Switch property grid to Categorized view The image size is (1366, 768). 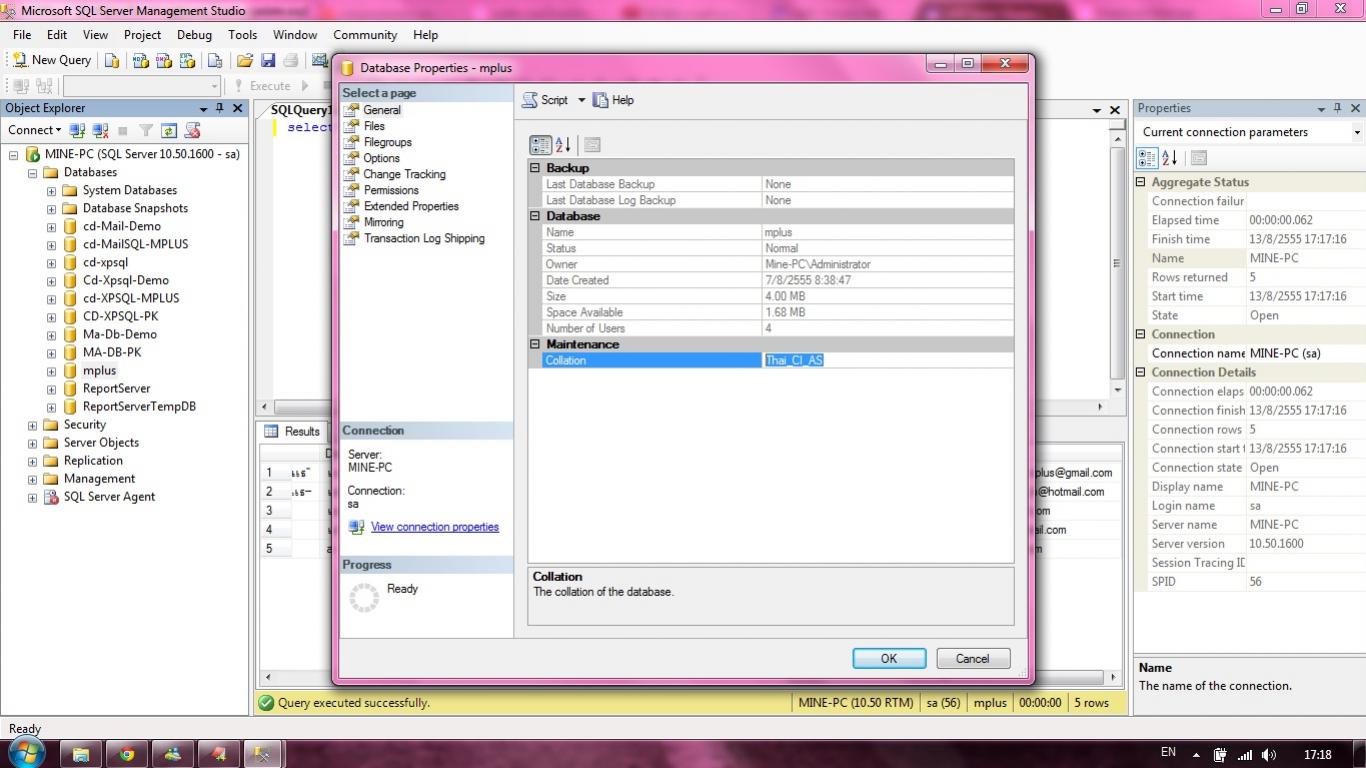click(540, 145)
